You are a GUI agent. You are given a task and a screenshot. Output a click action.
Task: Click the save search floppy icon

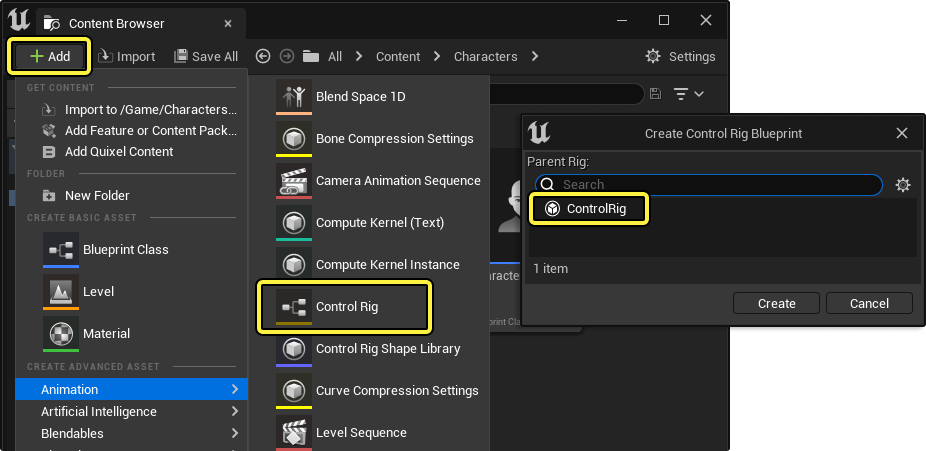tap(655, 94)
